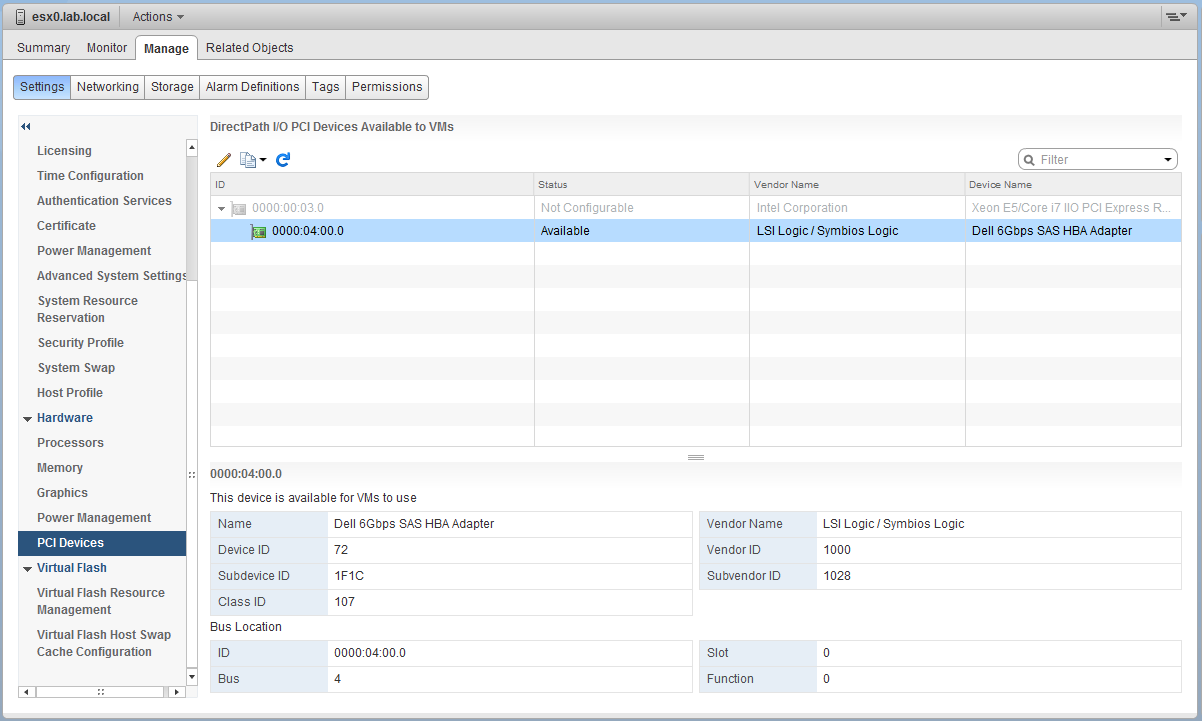
Task: Click the host icon next to esx0.lab.local
Action: click(x=18, y=16)
